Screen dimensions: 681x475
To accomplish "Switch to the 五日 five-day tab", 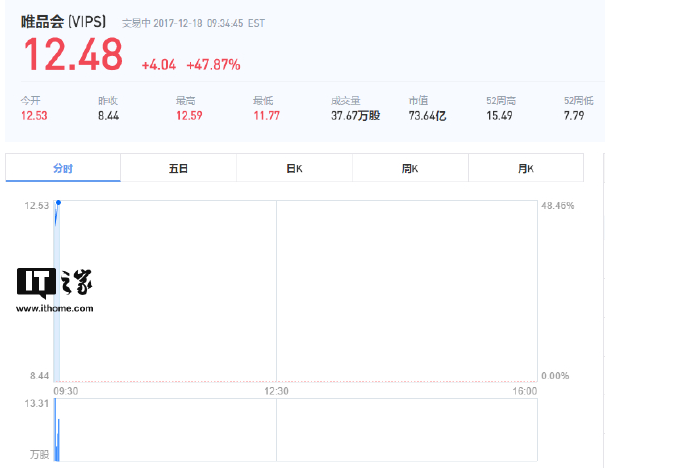I will [179, 168].
